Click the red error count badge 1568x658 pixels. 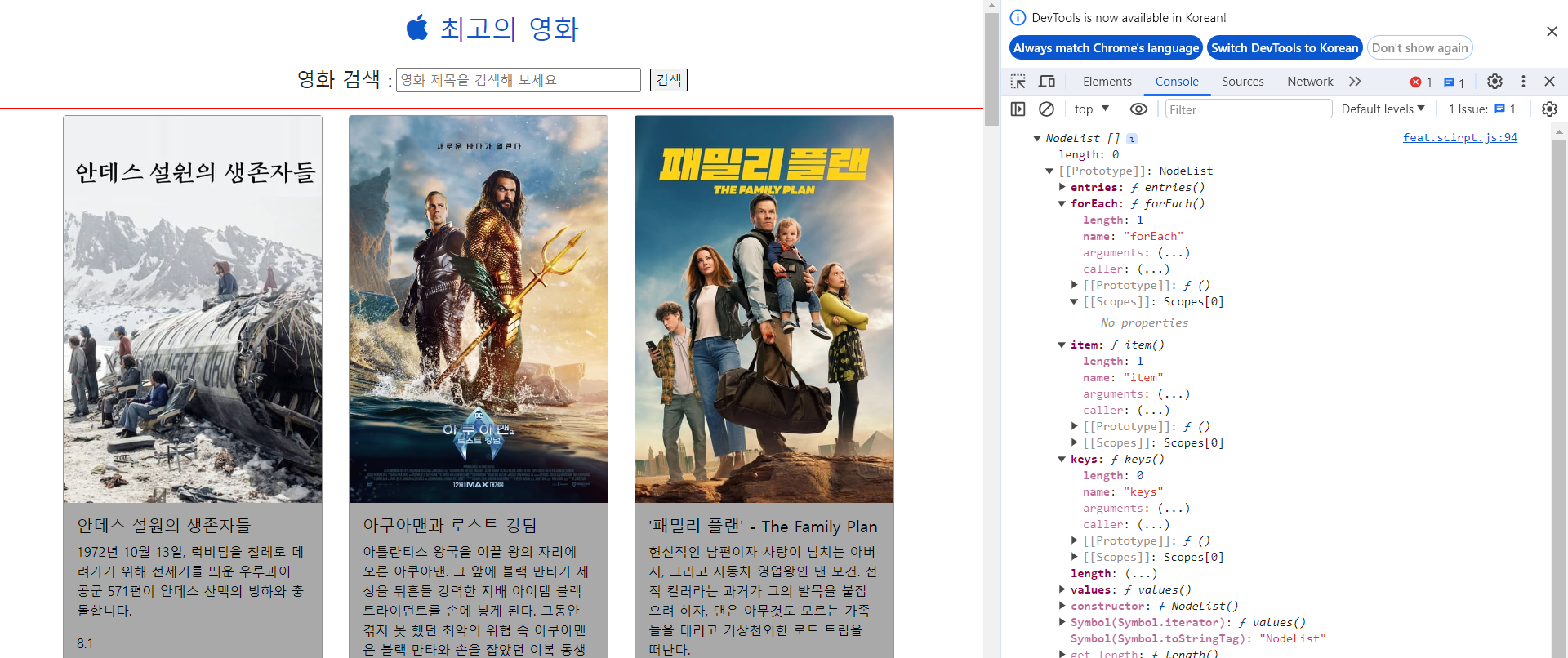point(1421,82)
